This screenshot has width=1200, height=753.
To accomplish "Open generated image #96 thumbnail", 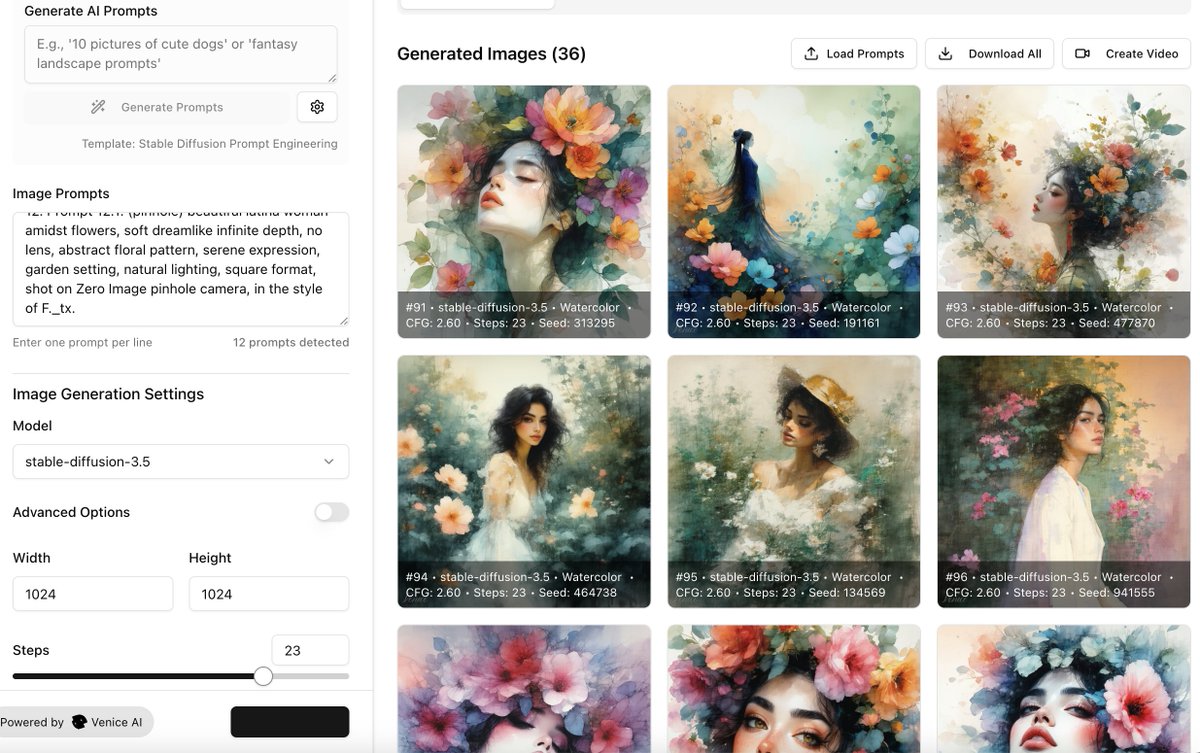I will (x=1064, y=481).
